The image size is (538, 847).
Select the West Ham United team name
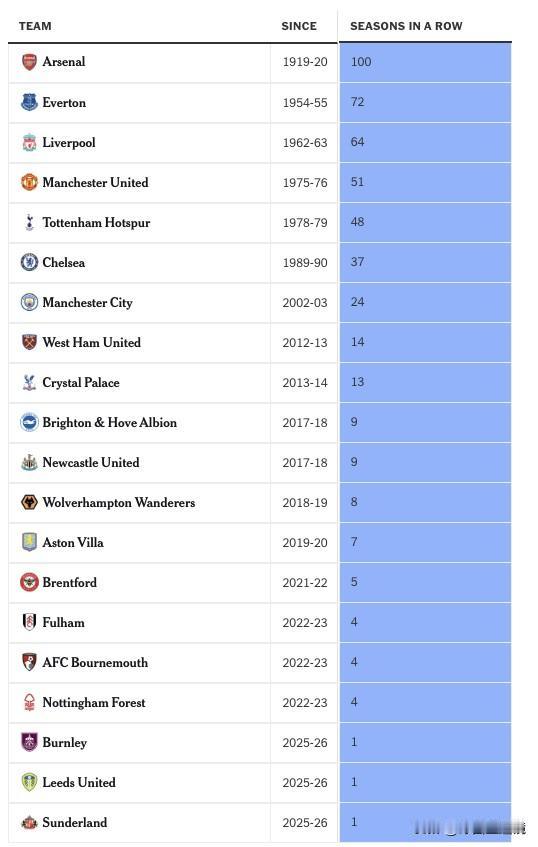tap(91, 342)
